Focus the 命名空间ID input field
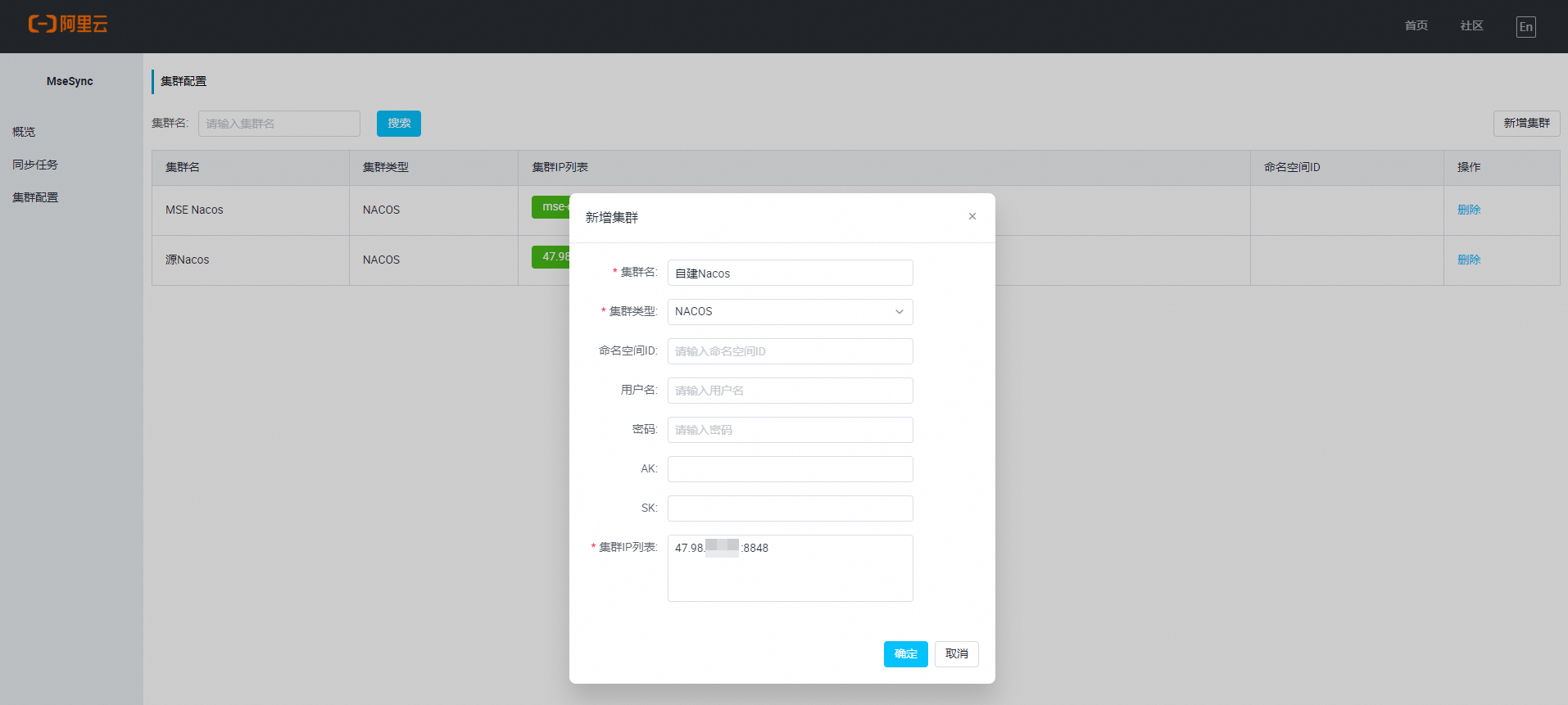The height and width of the screenshot is (705, 1568). click(790, 351)
